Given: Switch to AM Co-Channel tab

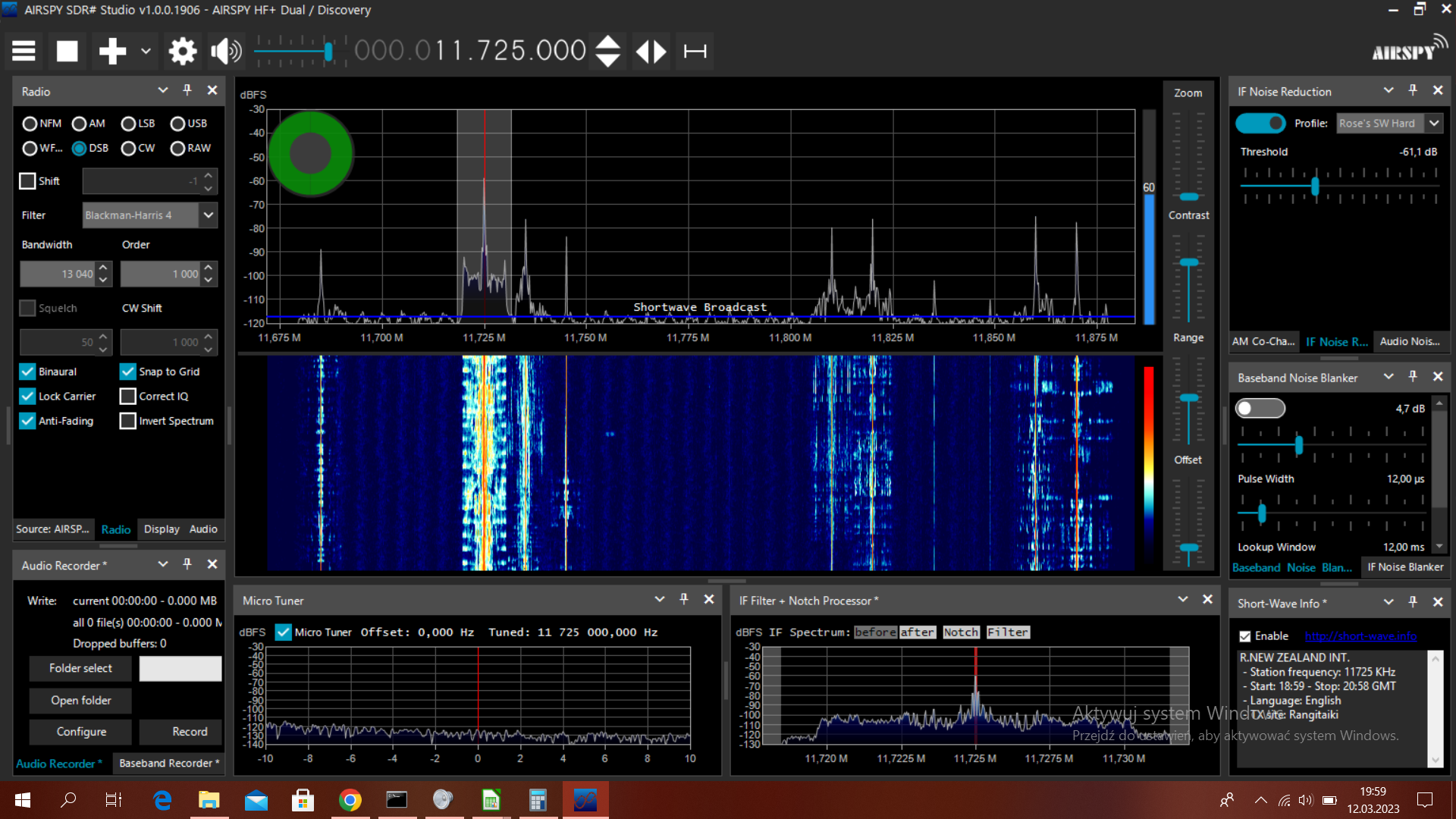Looking at the screenshot, I should pyautogui.click(x=1263, y=341).
